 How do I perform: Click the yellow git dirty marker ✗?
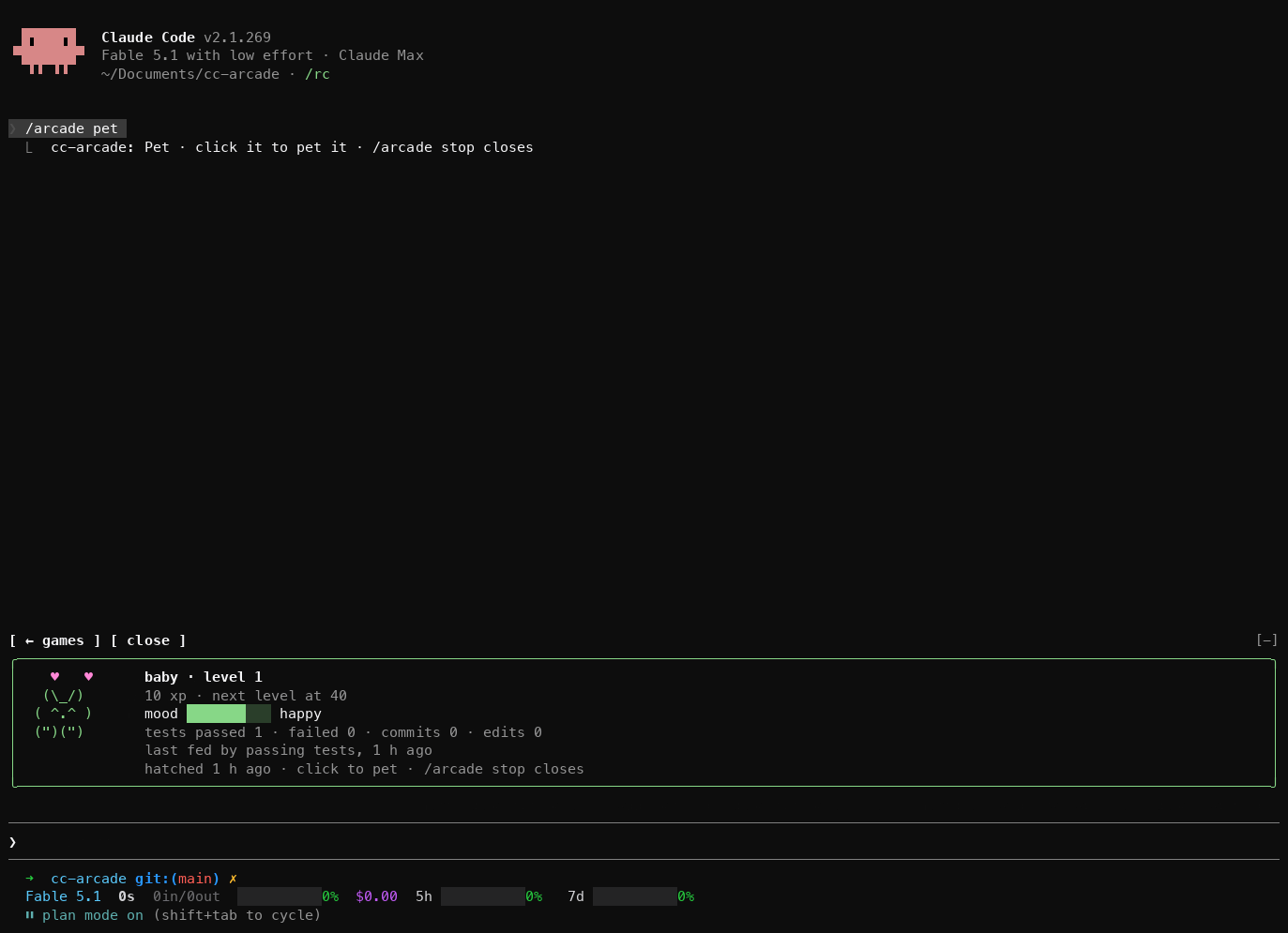(x=233, y=879)
